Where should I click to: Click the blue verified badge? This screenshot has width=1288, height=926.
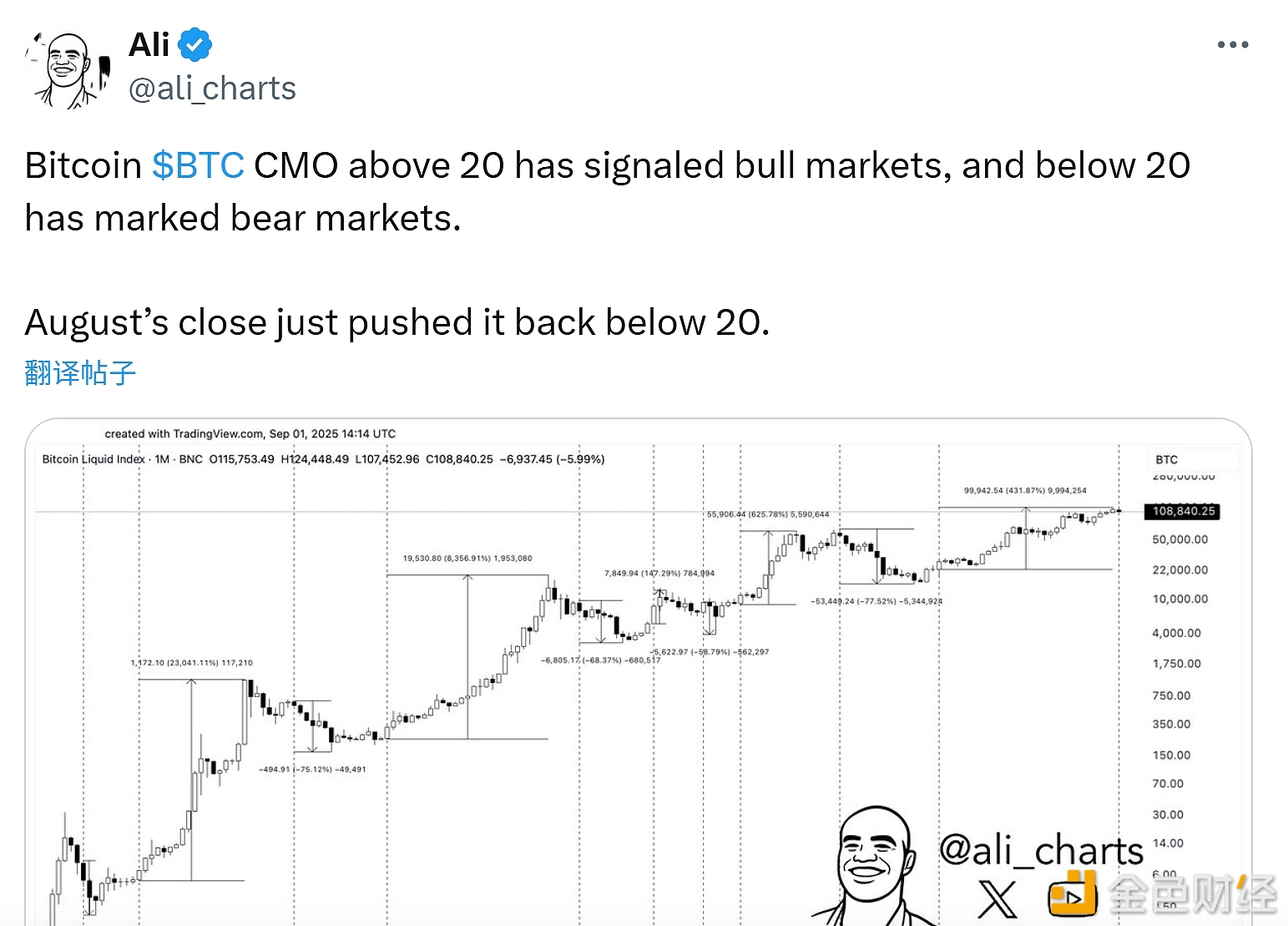(x=194, y=45)
